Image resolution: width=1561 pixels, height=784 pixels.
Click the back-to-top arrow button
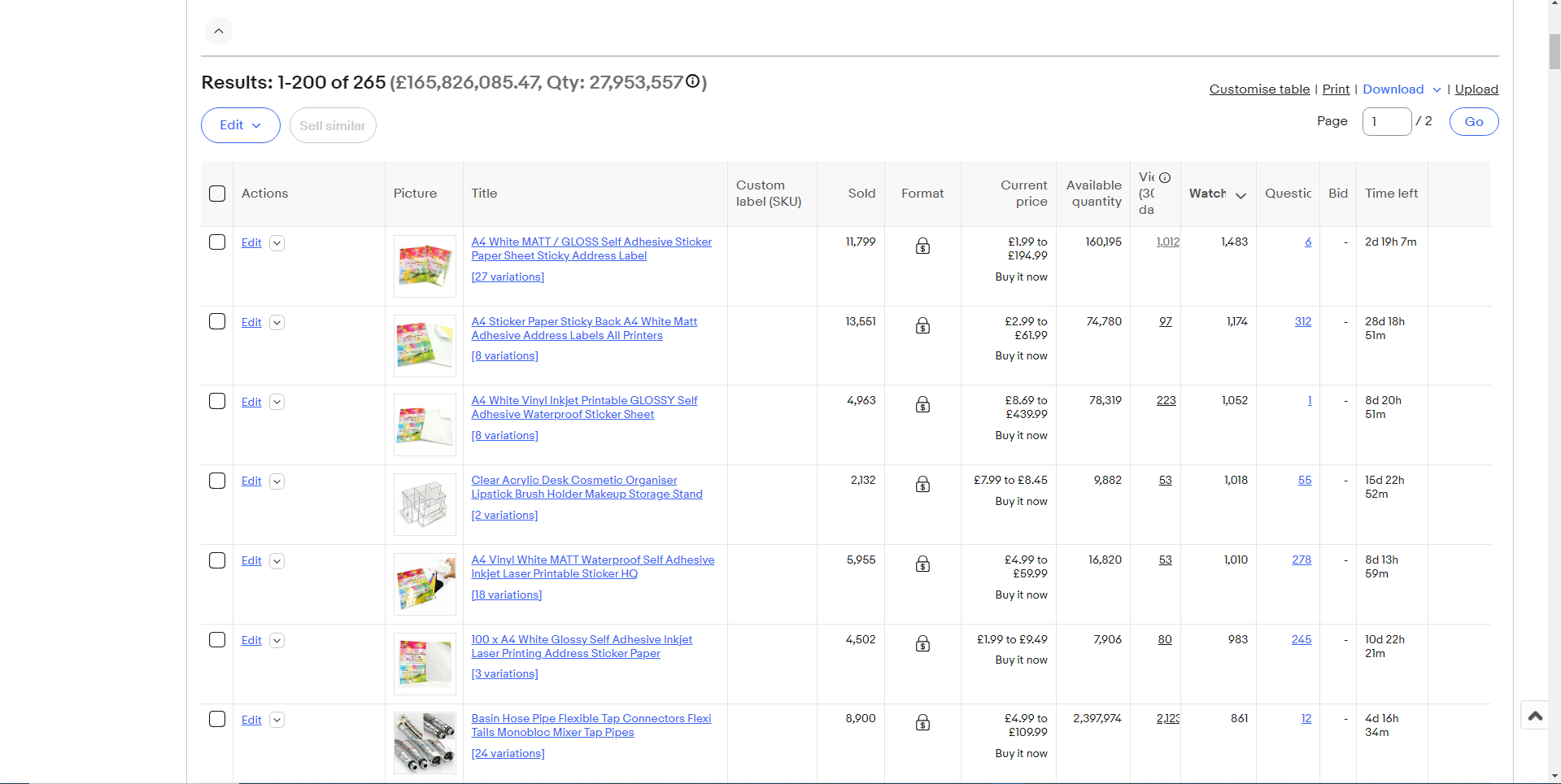click(1535, 716)
